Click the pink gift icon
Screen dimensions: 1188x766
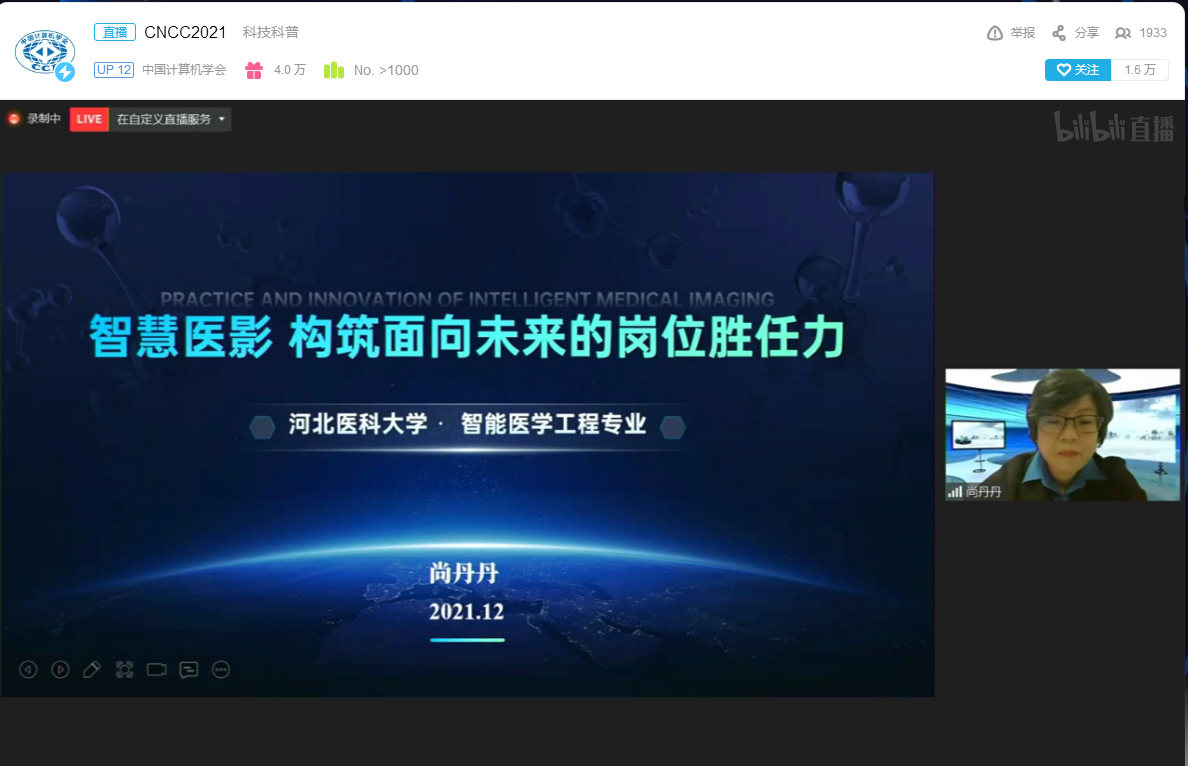[254, 70]
